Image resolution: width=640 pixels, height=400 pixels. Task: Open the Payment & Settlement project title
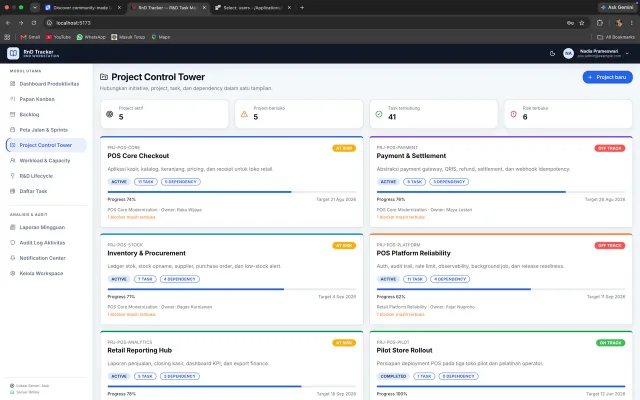coord(411,156)
